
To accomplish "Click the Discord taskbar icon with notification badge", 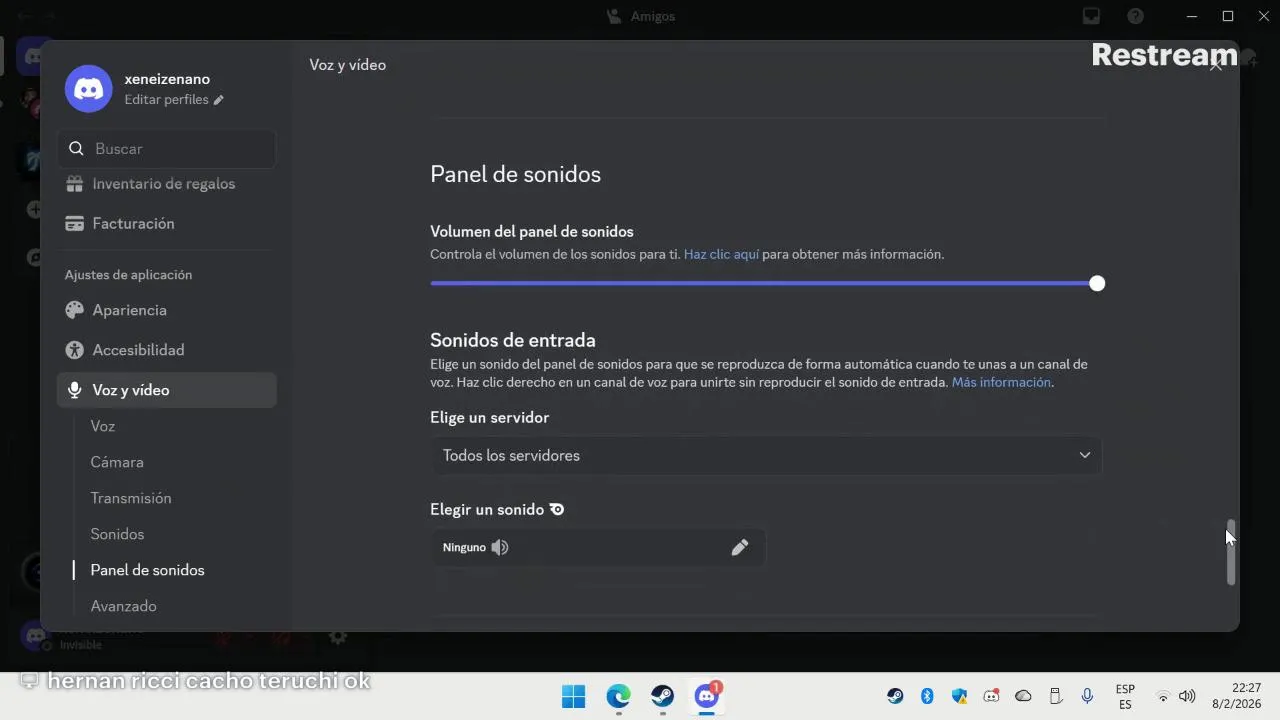I will click(707, 696).
